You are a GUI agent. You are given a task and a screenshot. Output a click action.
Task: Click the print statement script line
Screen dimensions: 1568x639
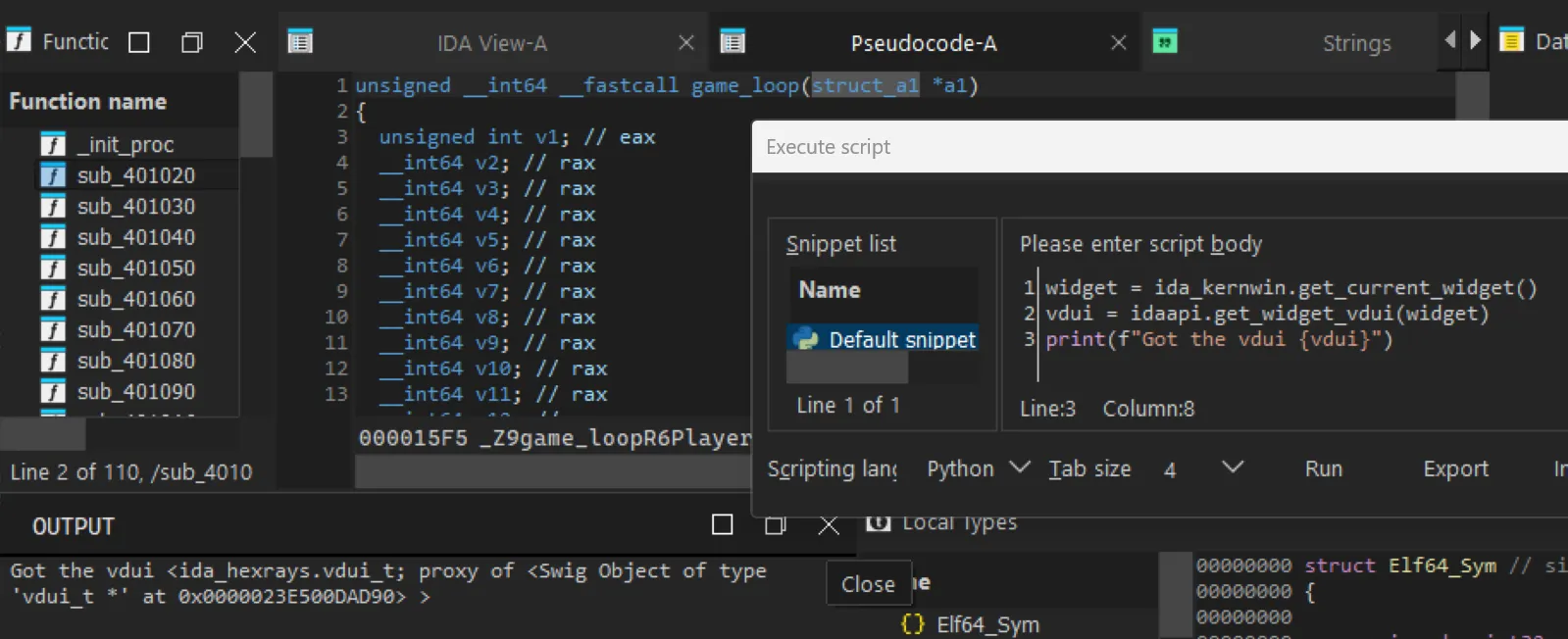tap(1219, 339)
